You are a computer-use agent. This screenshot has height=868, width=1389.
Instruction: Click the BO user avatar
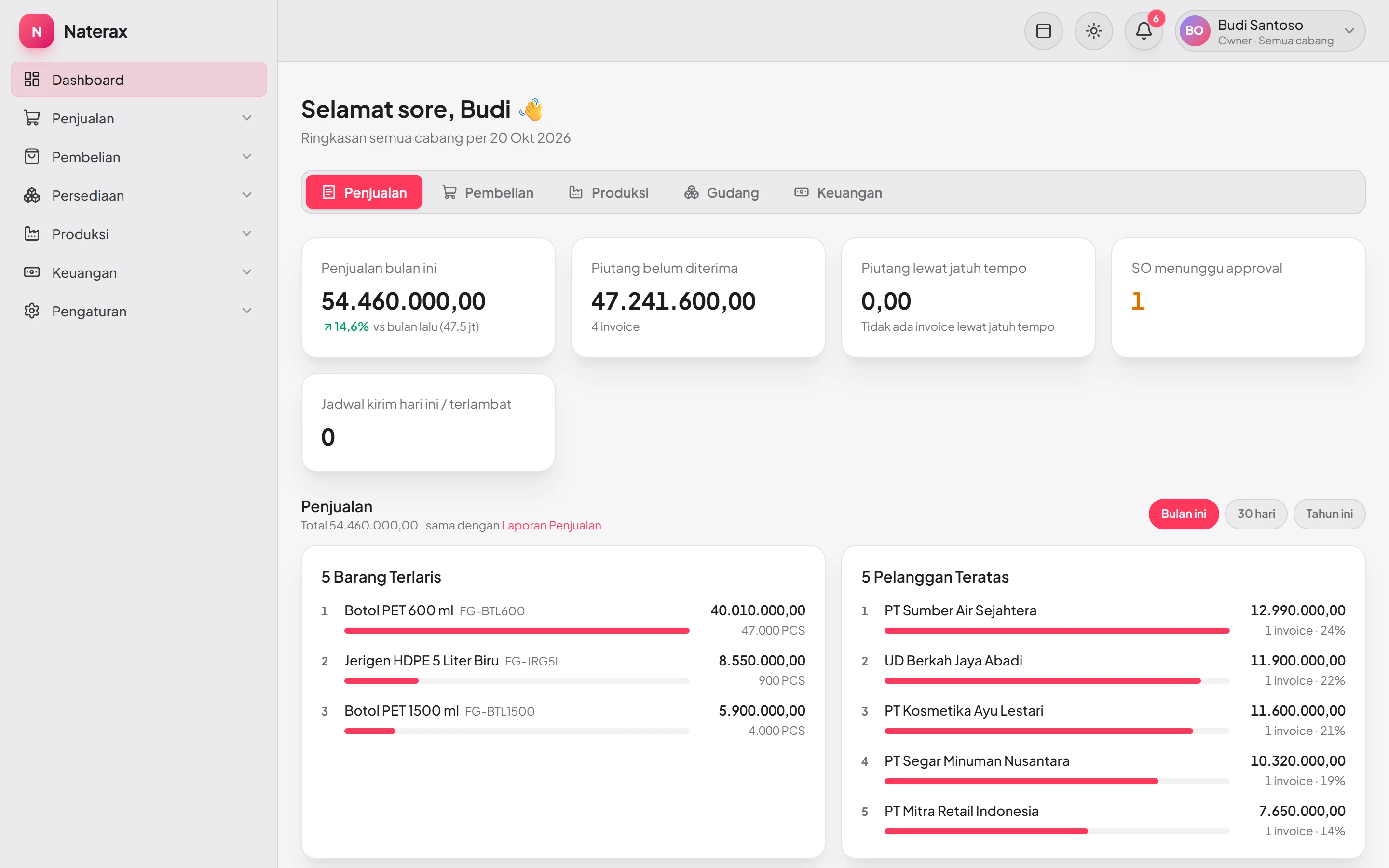click(1195, 31)
